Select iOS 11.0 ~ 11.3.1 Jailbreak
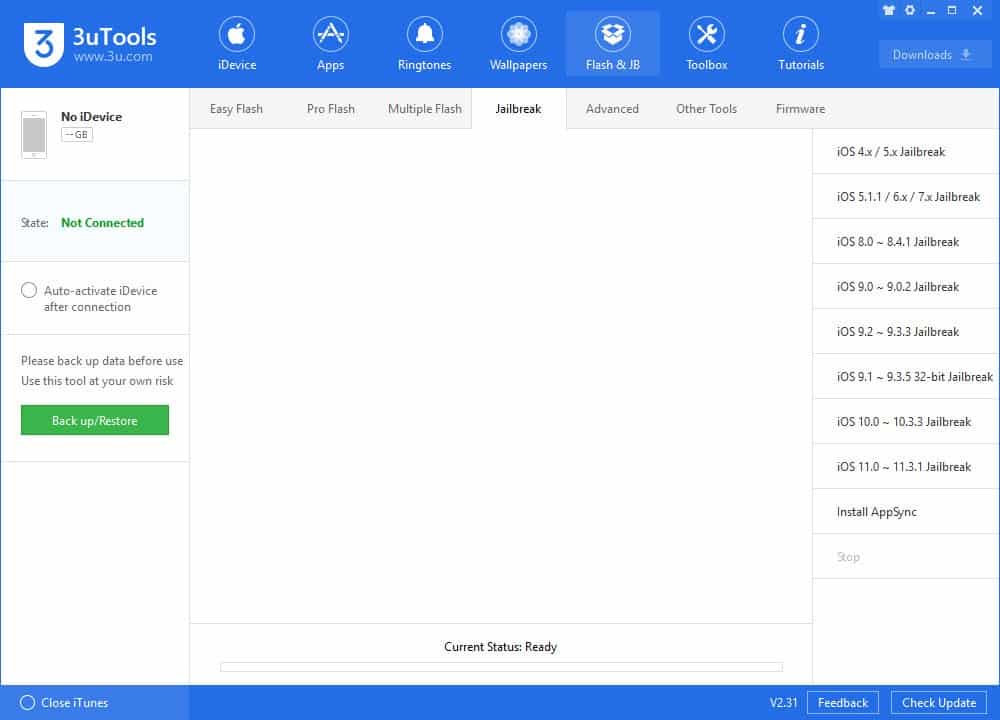Screen dimensions: 1000x720 coord(904,467)
